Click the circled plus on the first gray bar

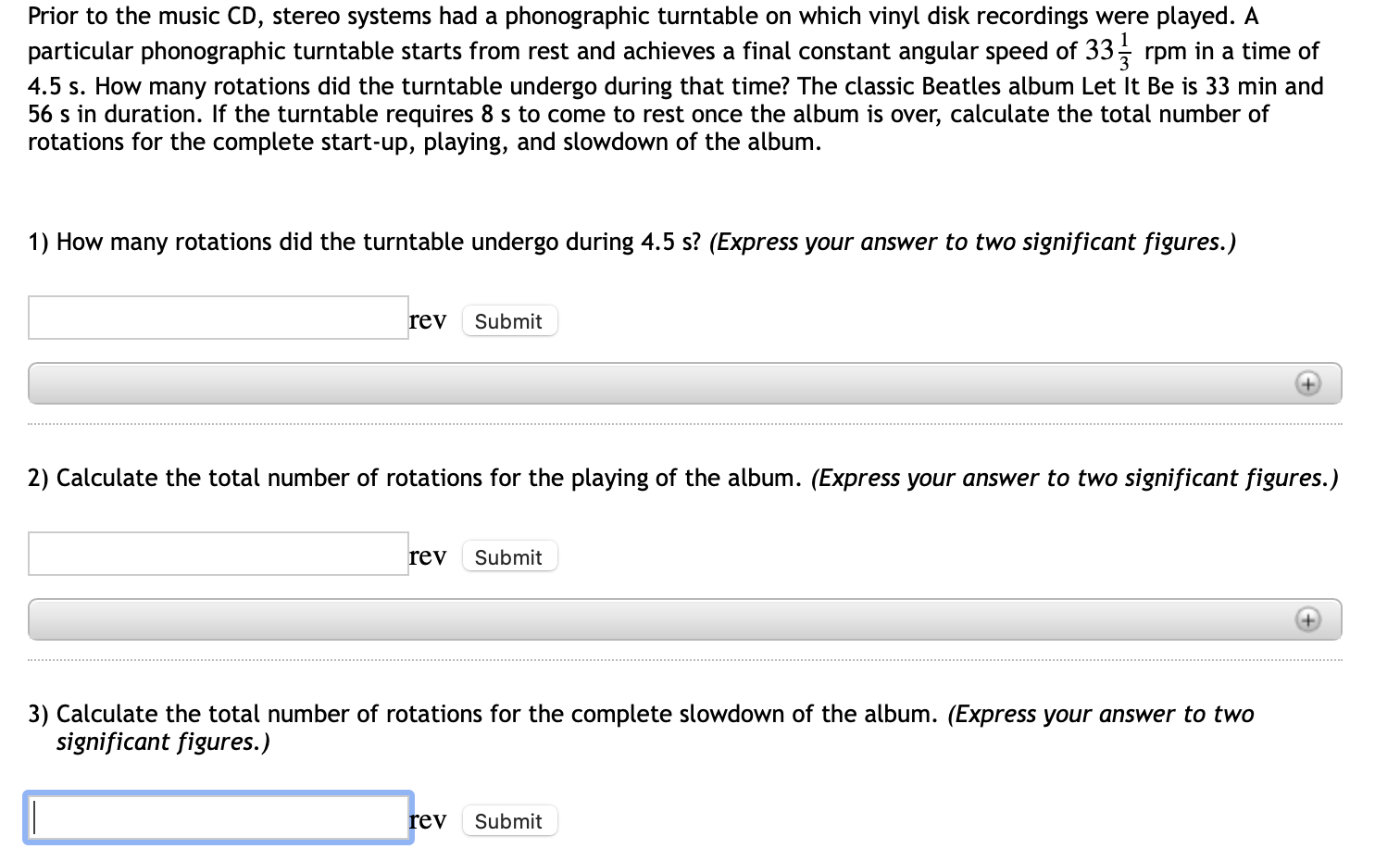(1307, 382)
